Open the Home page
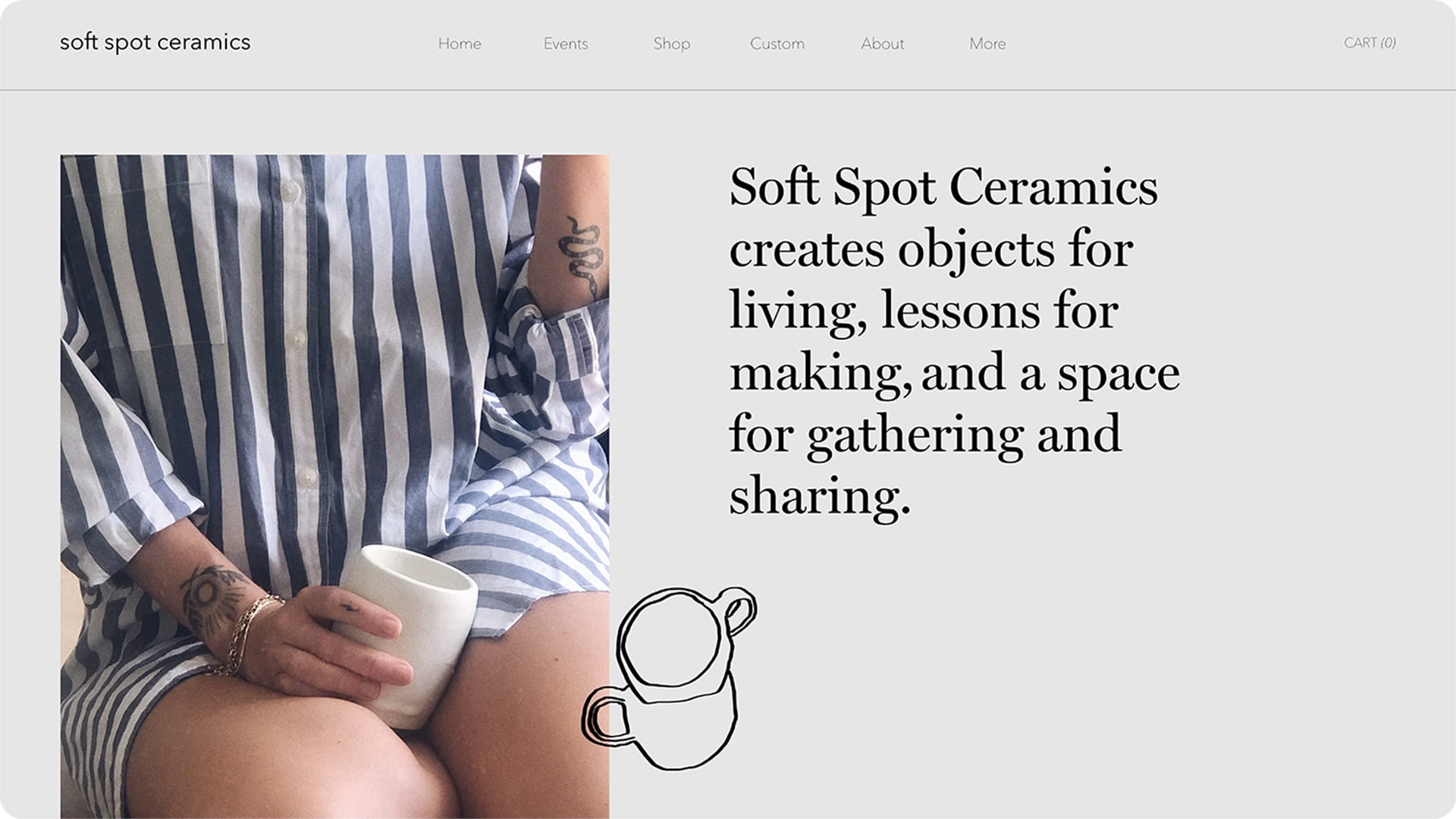Screen dimensions: 1456x819 pos(460,44)
